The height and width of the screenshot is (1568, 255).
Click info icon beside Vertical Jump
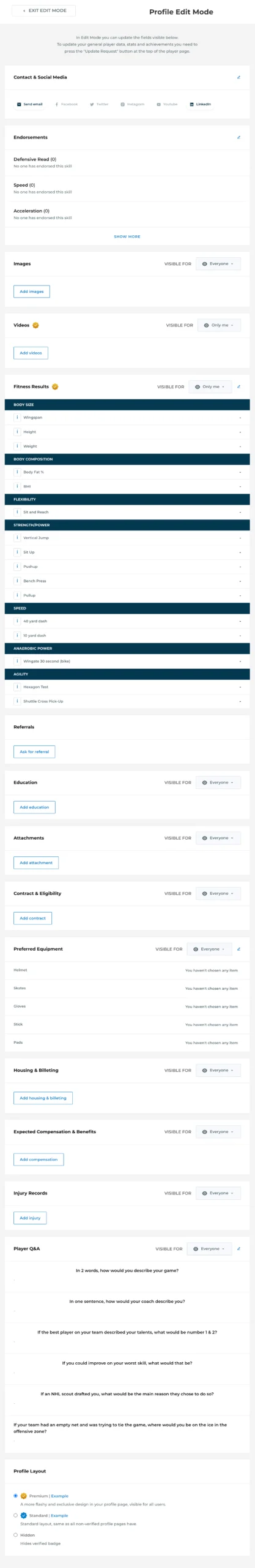(x=17, y=538)
